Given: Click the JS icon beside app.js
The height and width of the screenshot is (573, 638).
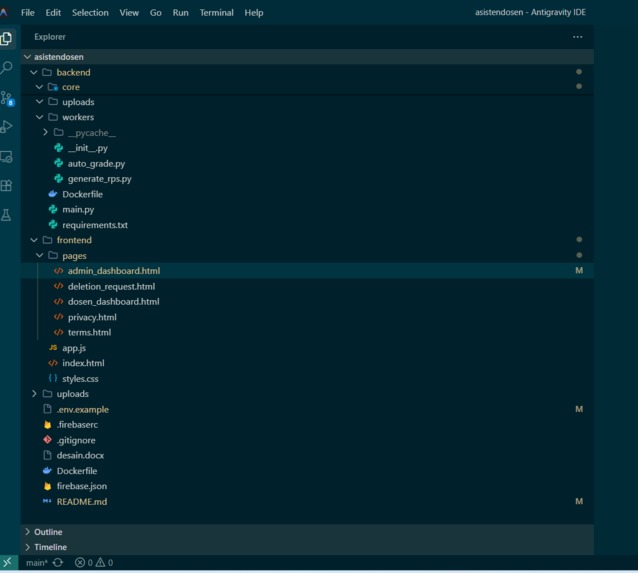Looking at the screenshot, I should click(53, 348).
